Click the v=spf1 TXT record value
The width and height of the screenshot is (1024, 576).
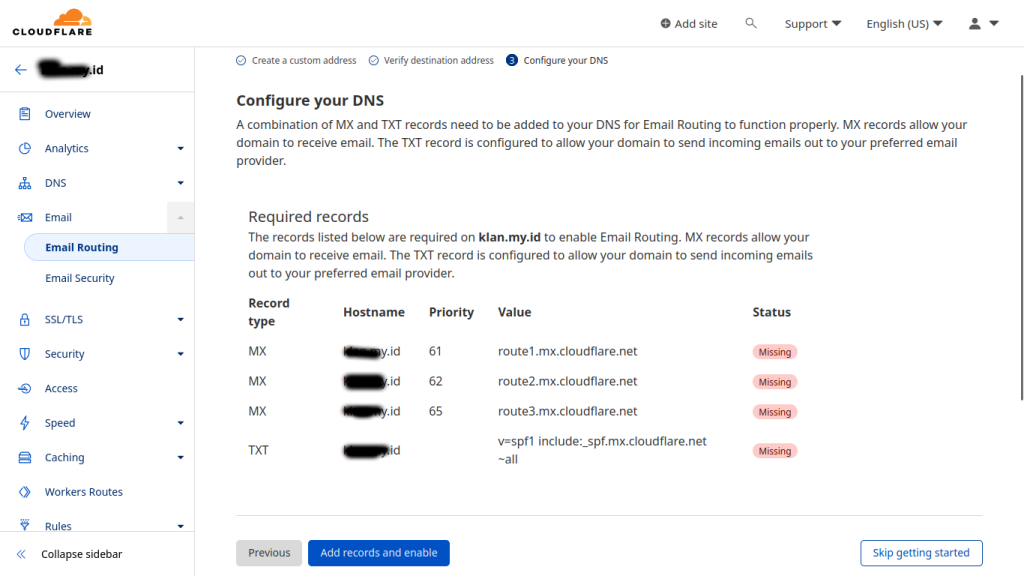tap(602, 450)
